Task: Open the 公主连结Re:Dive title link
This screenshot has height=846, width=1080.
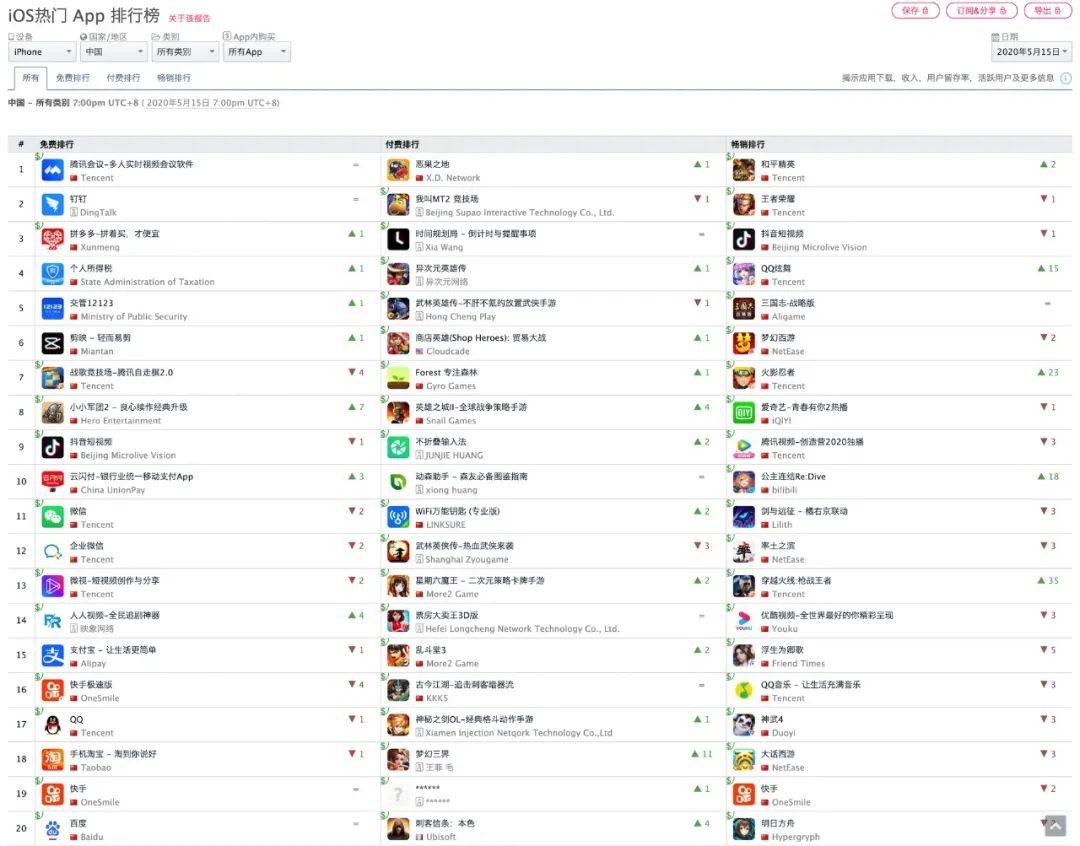Action: point(793,476)
